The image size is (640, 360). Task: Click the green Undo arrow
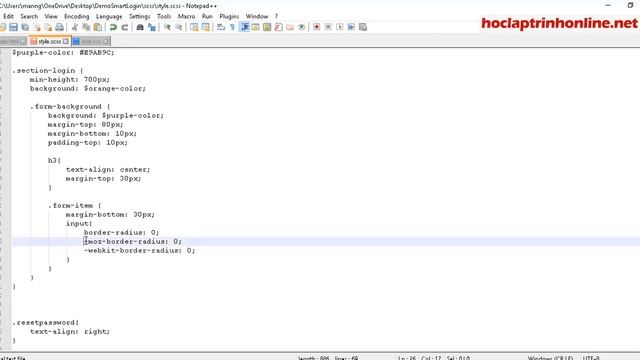coord(113,27)
